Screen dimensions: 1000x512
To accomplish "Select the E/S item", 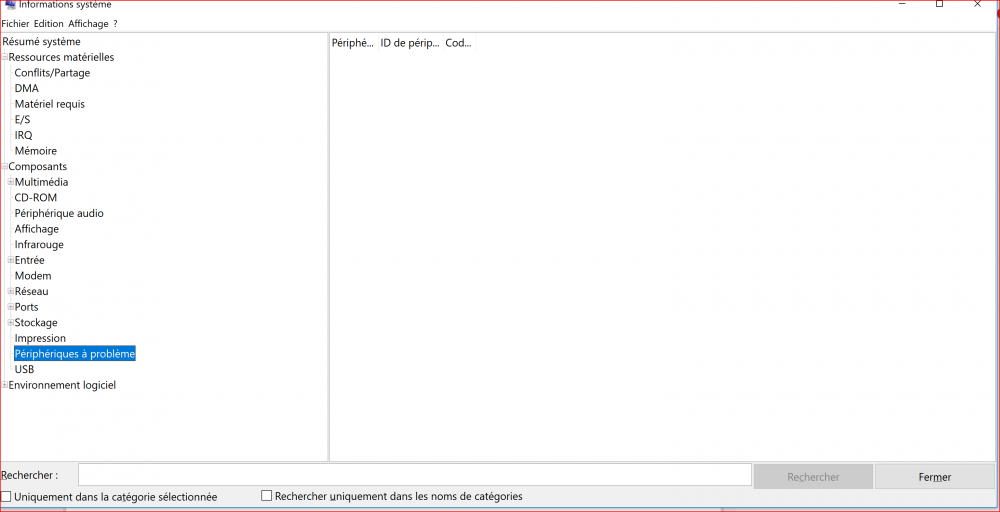I will coord(22,120).
